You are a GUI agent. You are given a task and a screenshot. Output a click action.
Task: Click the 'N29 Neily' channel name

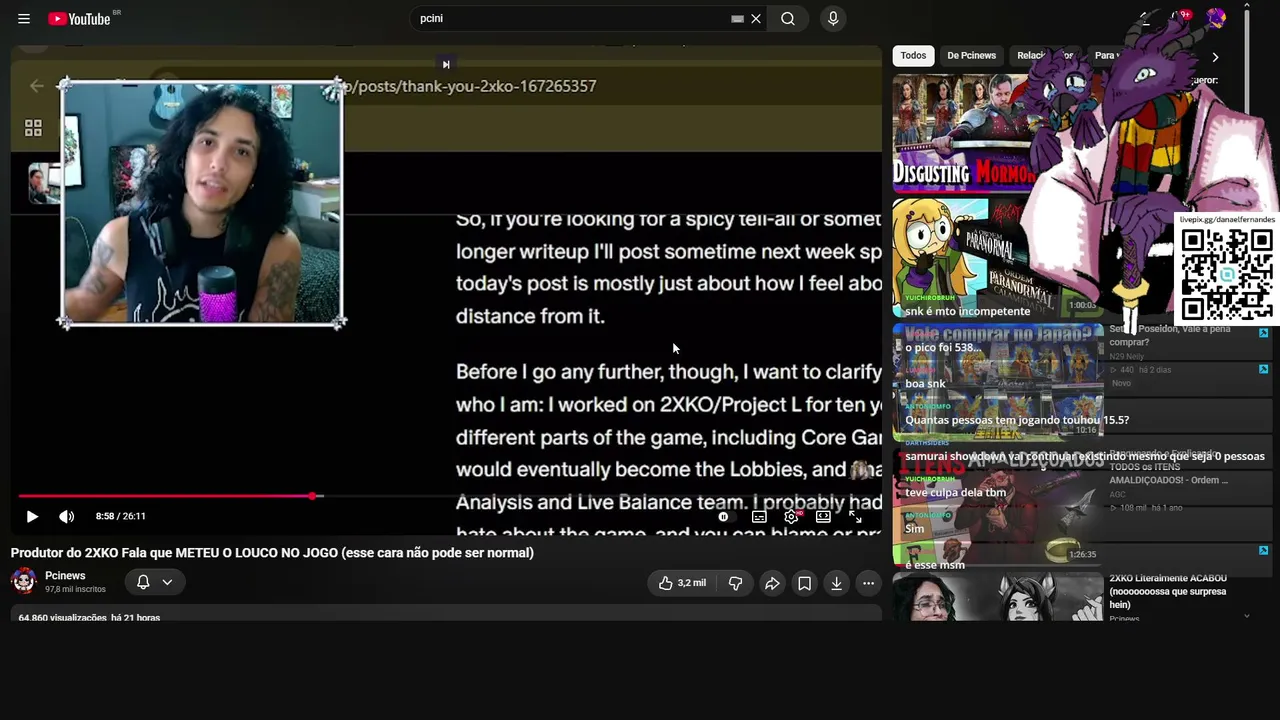coord(1127,356)
